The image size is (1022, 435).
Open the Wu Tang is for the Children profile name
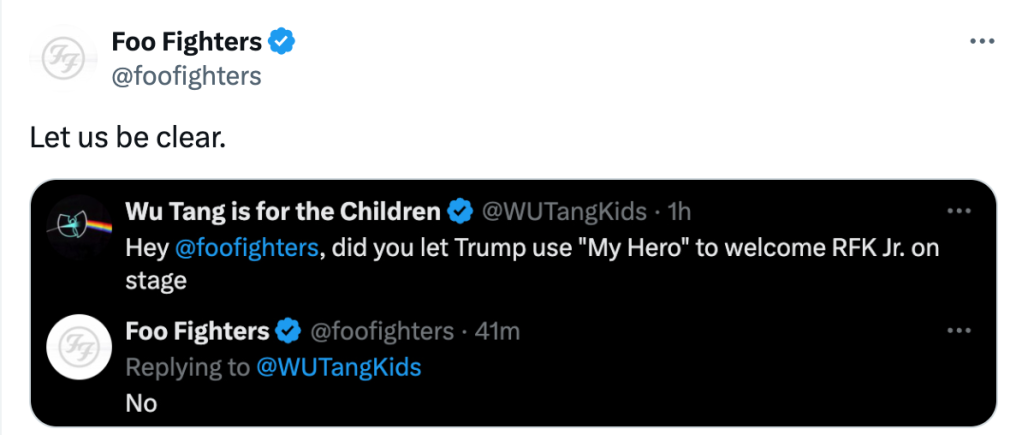[x=283, y=212]
